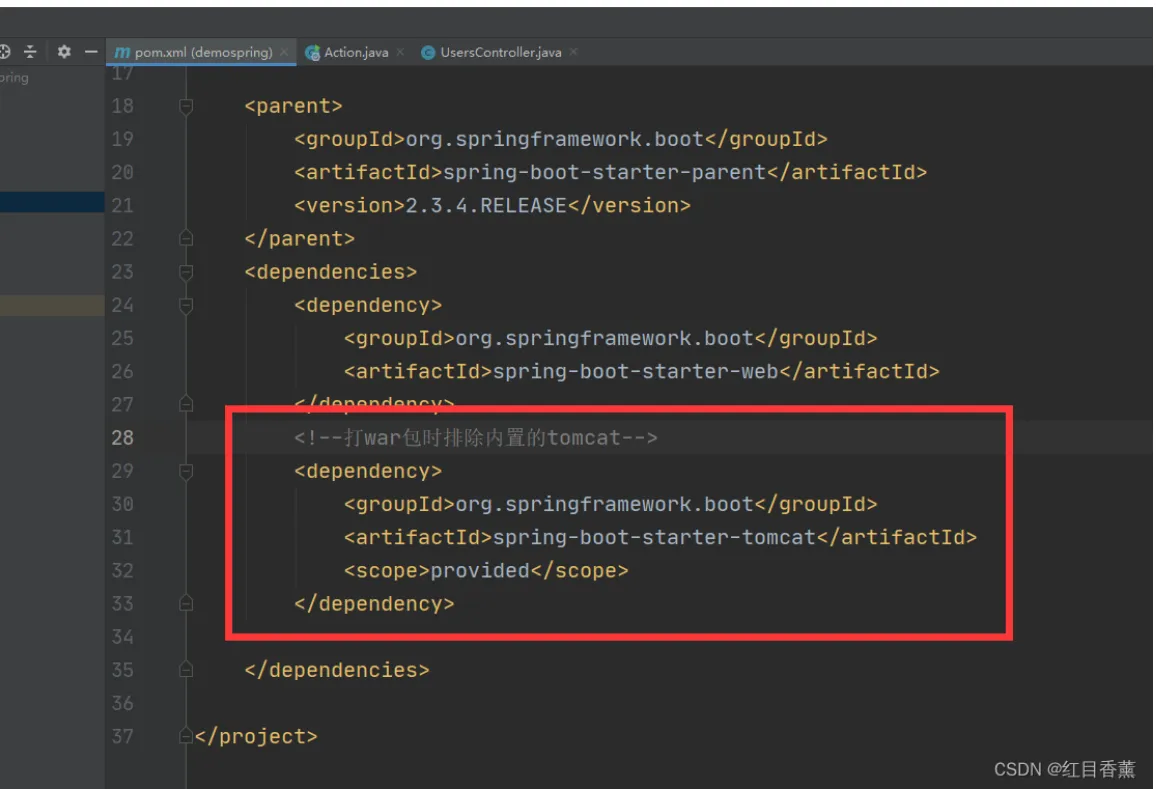
Task: Close the Action.java tab
Action: click(400, 52)
